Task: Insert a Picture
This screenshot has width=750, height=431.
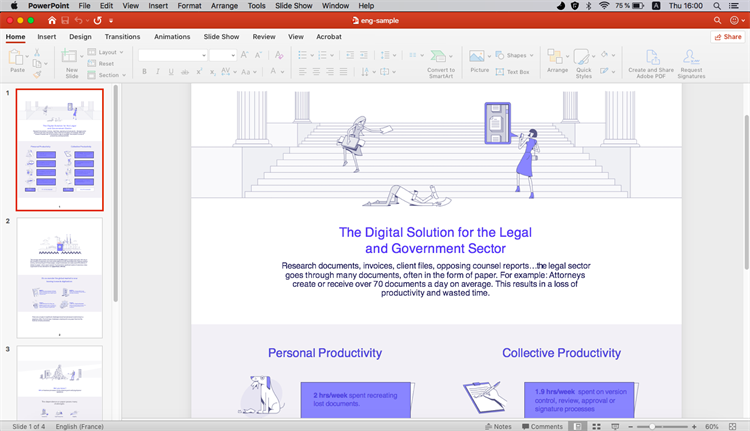Action: pos(479,61)
